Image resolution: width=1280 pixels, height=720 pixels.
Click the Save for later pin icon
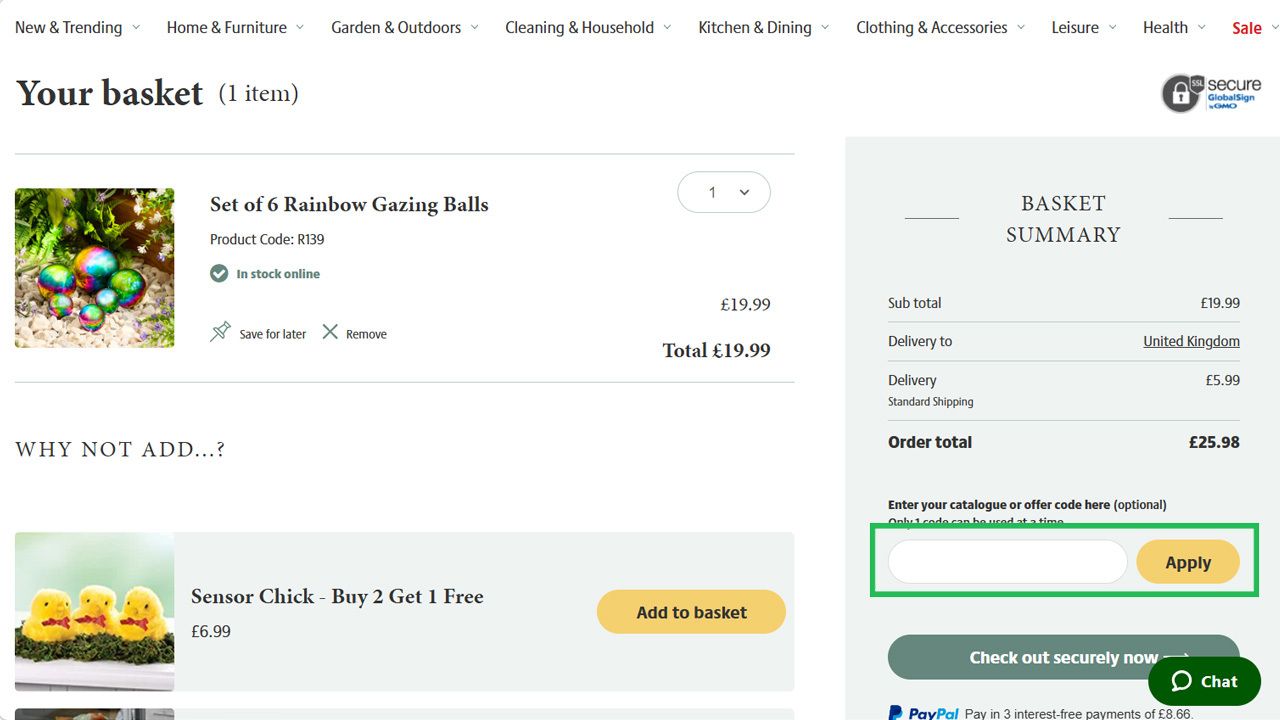click(221, 331)
